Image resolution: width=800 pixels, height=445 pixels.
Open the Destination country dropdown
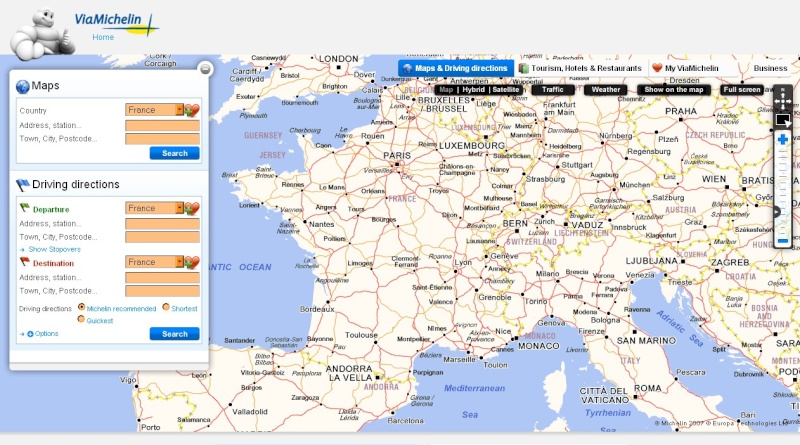(154, 262)
